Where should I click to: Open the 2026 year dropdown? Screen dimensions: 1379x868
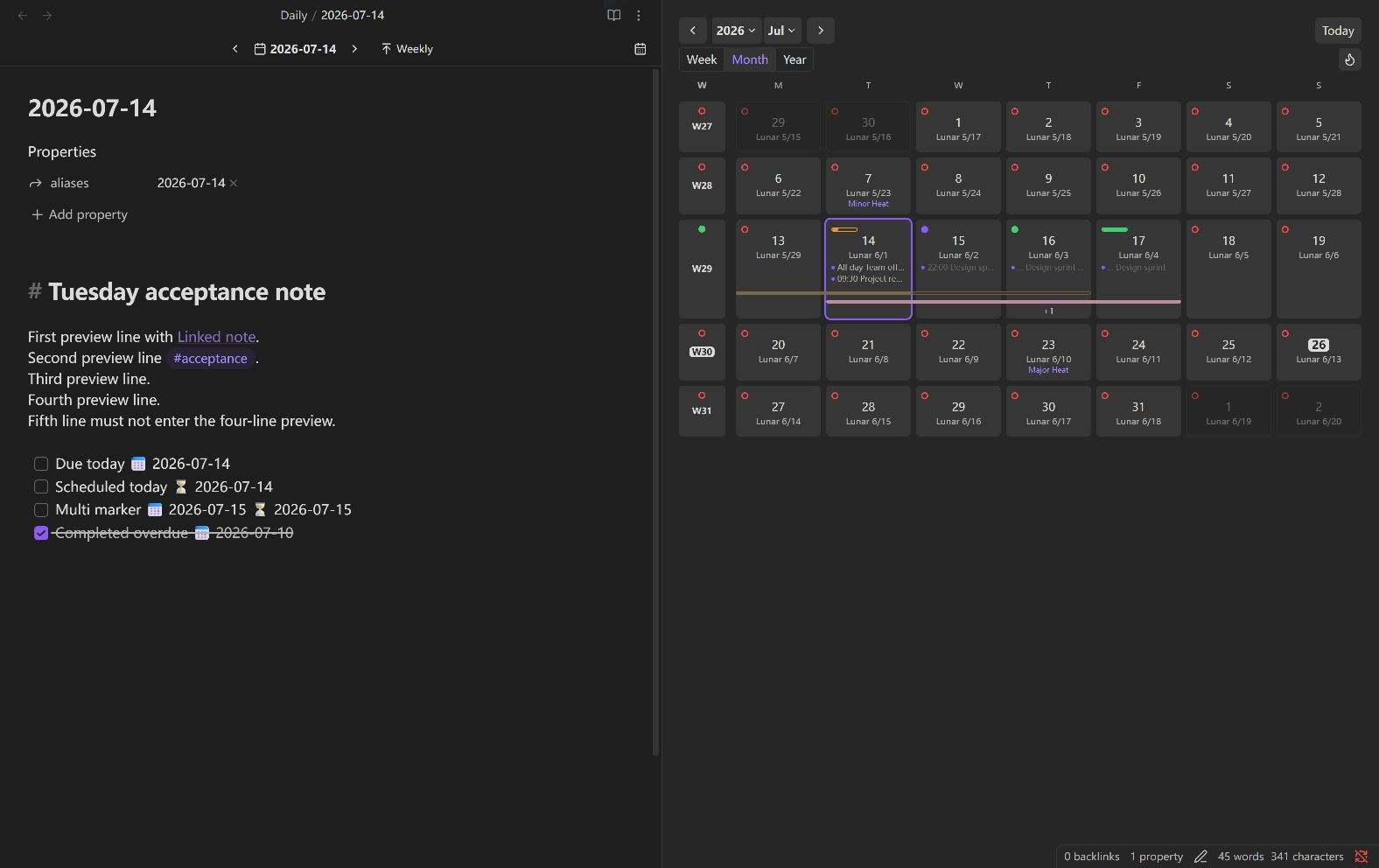[x=735, y=31]
